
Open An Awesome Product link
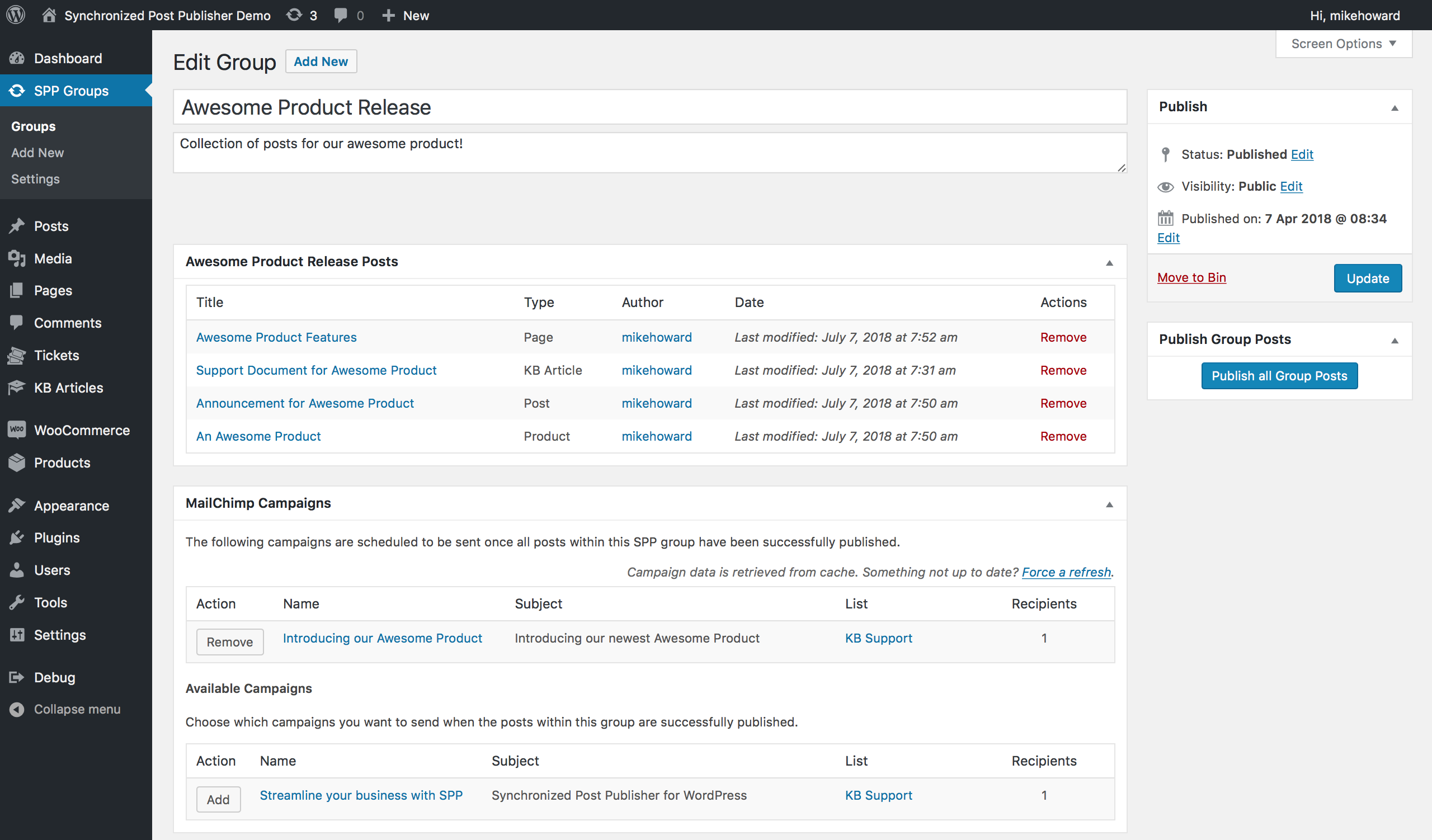point(258,436)
